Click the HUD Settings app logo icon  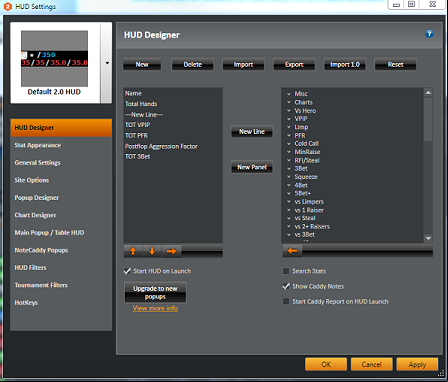(x=7, y=6)
